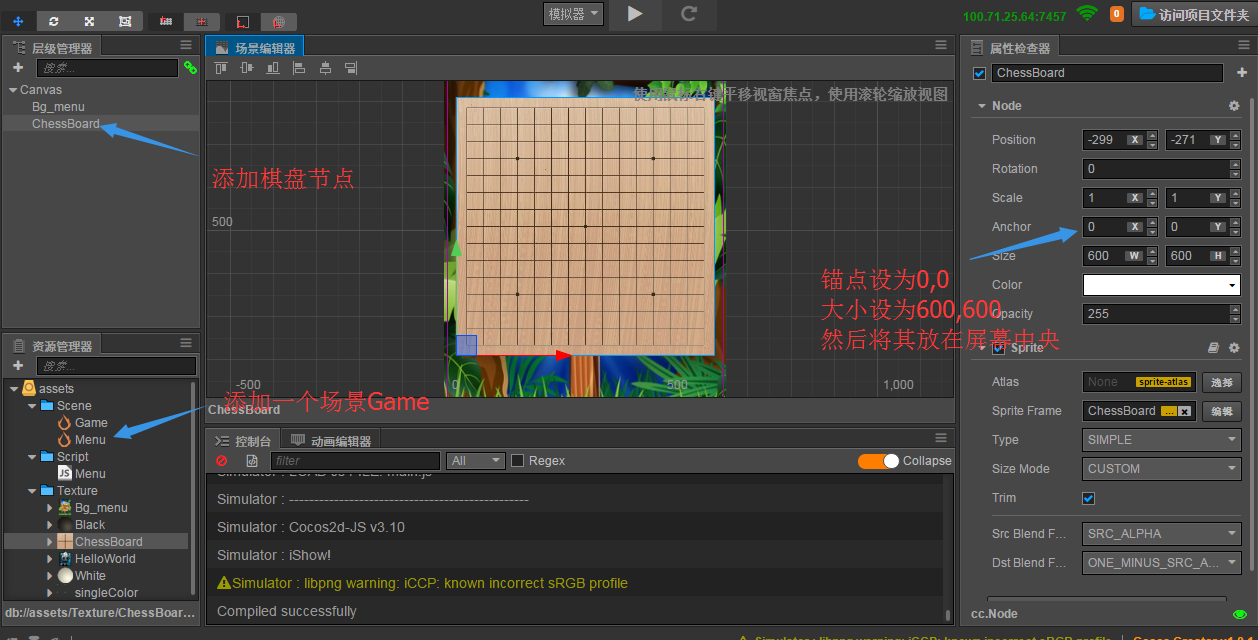Click the play preview button

click(635, 14)
